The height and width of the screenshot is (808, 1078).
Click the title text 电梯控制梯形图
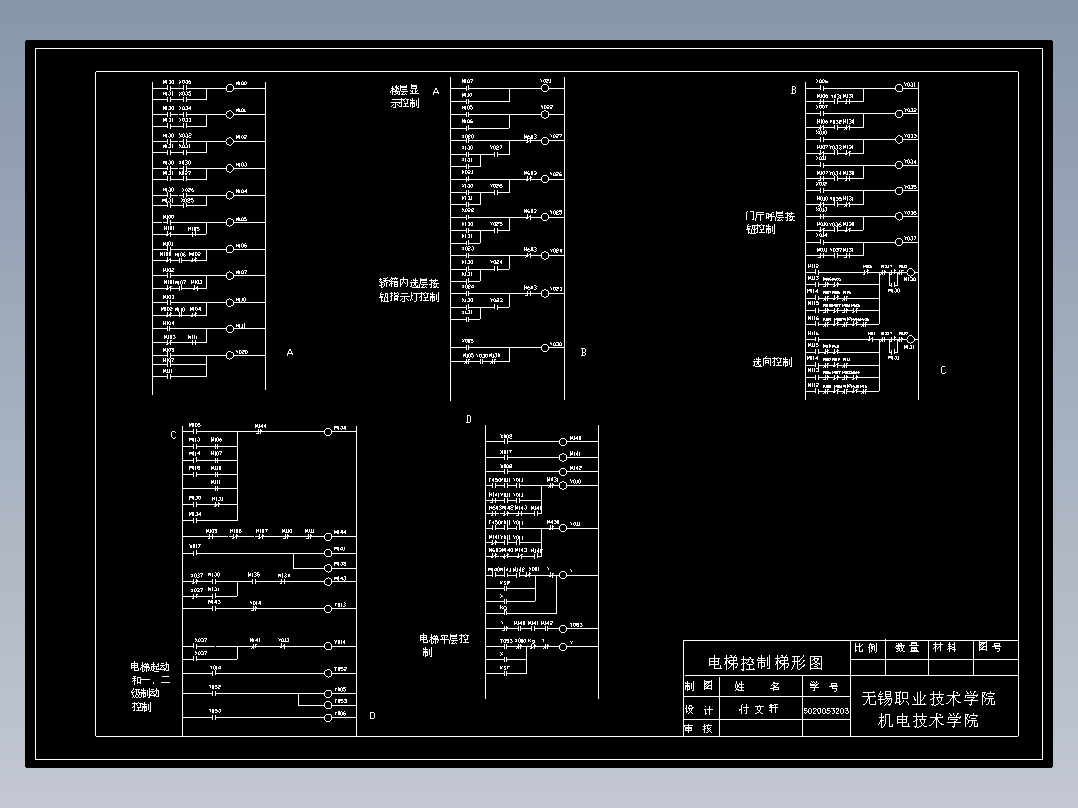point(765,663)
